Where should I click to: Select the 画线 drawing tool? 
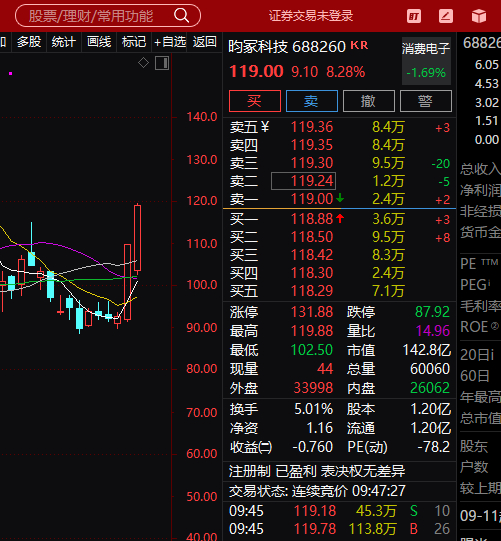pos(99,42)
